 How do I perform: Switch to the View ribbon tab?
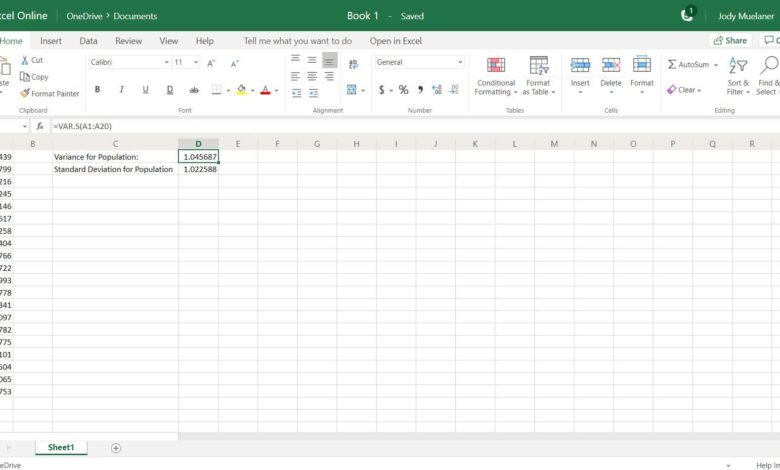pos(169,41)
